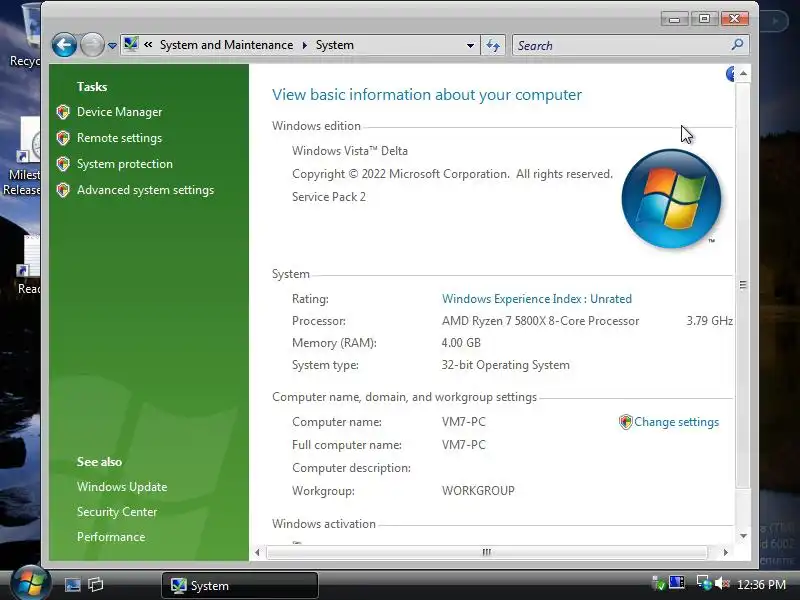Viewport: 800px width, 600px height.
Task: Maximize the System window
Action: click(704, 19)
